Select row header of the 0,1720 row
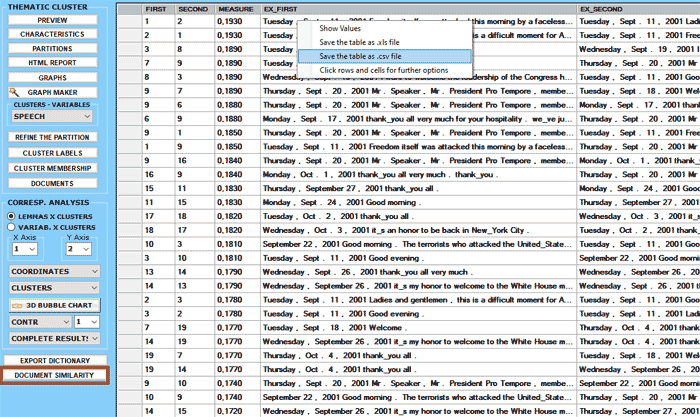This screenshot has width=700, height=417. coord(129,411)
